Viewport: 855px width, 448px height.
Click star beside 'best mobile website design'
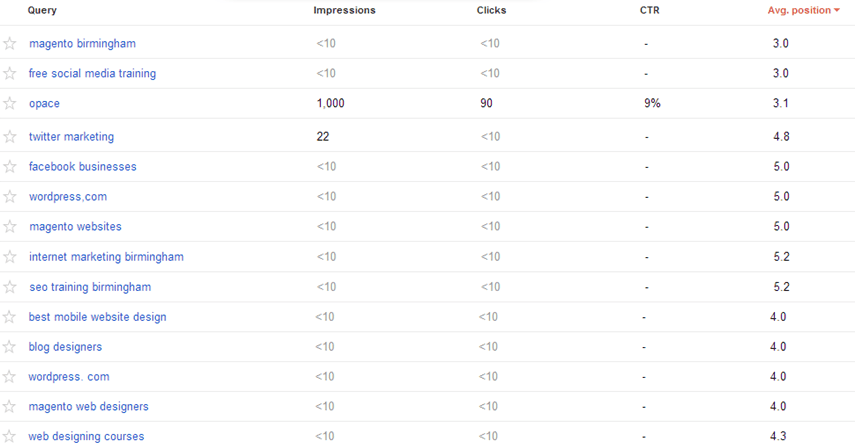pos(10,316)
